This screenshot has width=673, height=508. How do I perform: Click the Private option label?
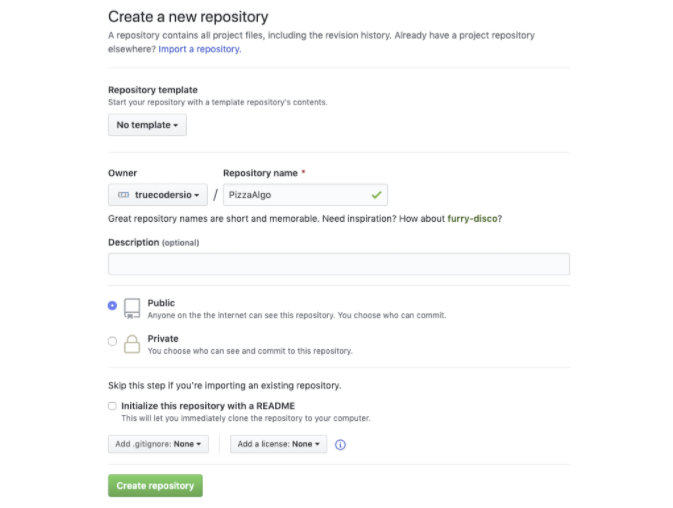click(x=163, y=339)
